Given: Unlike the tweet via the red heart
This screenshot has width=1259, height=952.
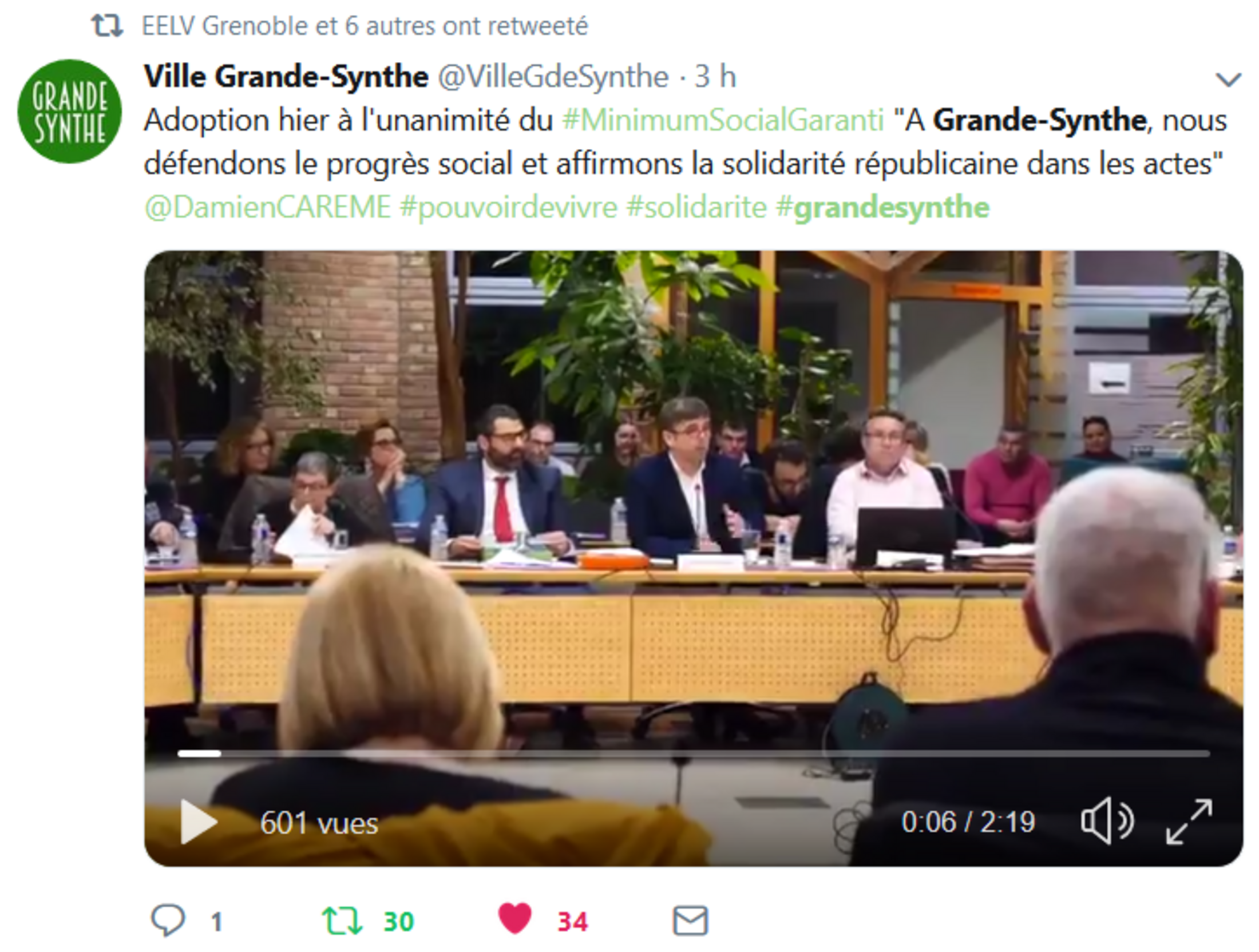Looking at the screenshot, I should (x=514, y=918).
